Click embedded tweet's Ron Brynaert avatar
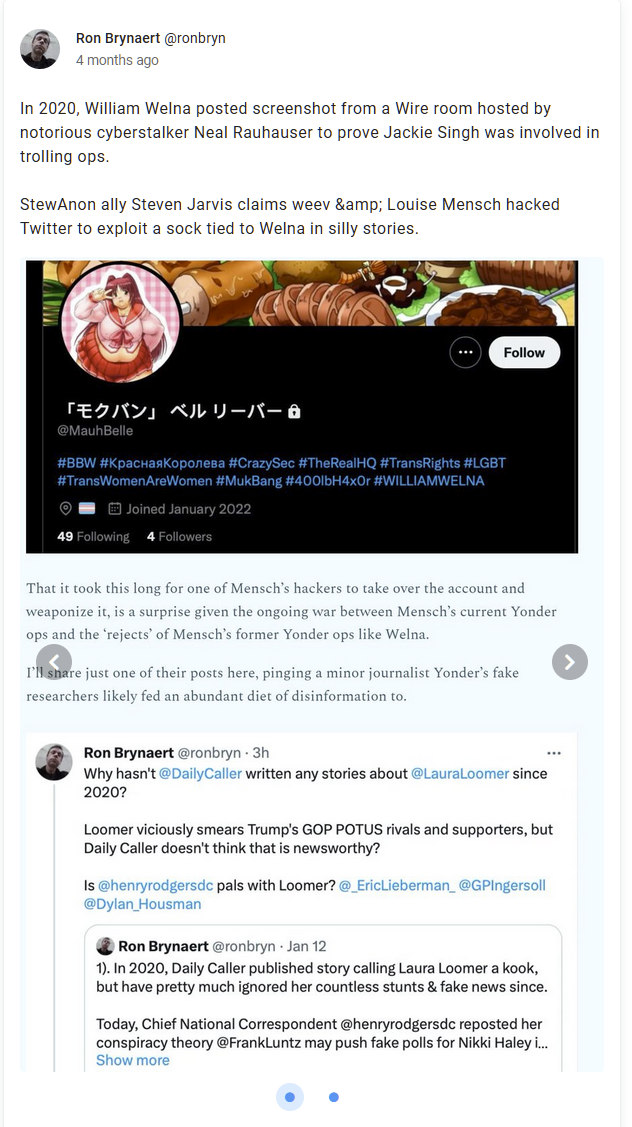Image resolution: width=632 pixels, height=1127 pixels. [x=54, y=762]
